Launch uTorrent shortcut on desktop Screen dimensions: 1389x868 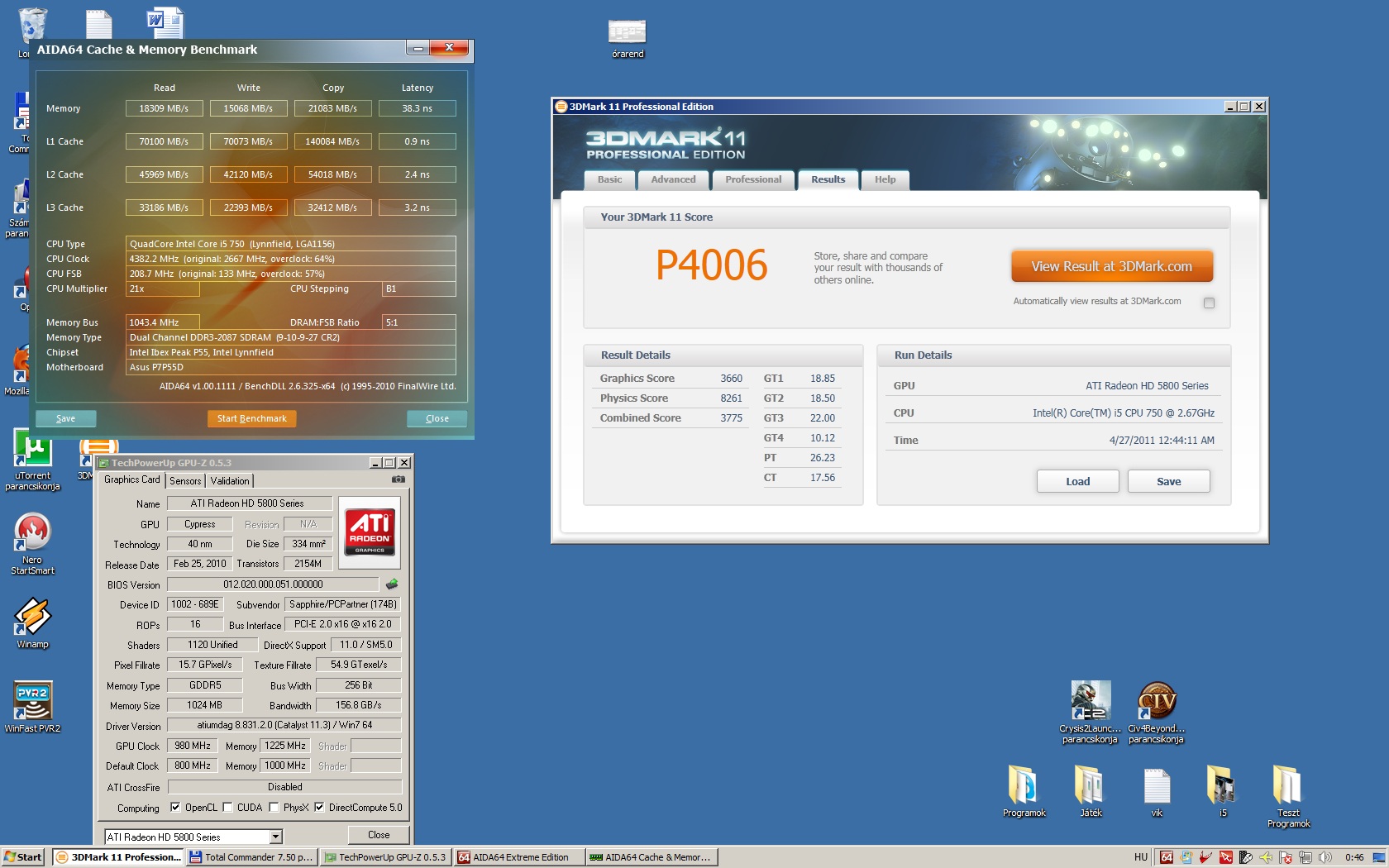33,460
